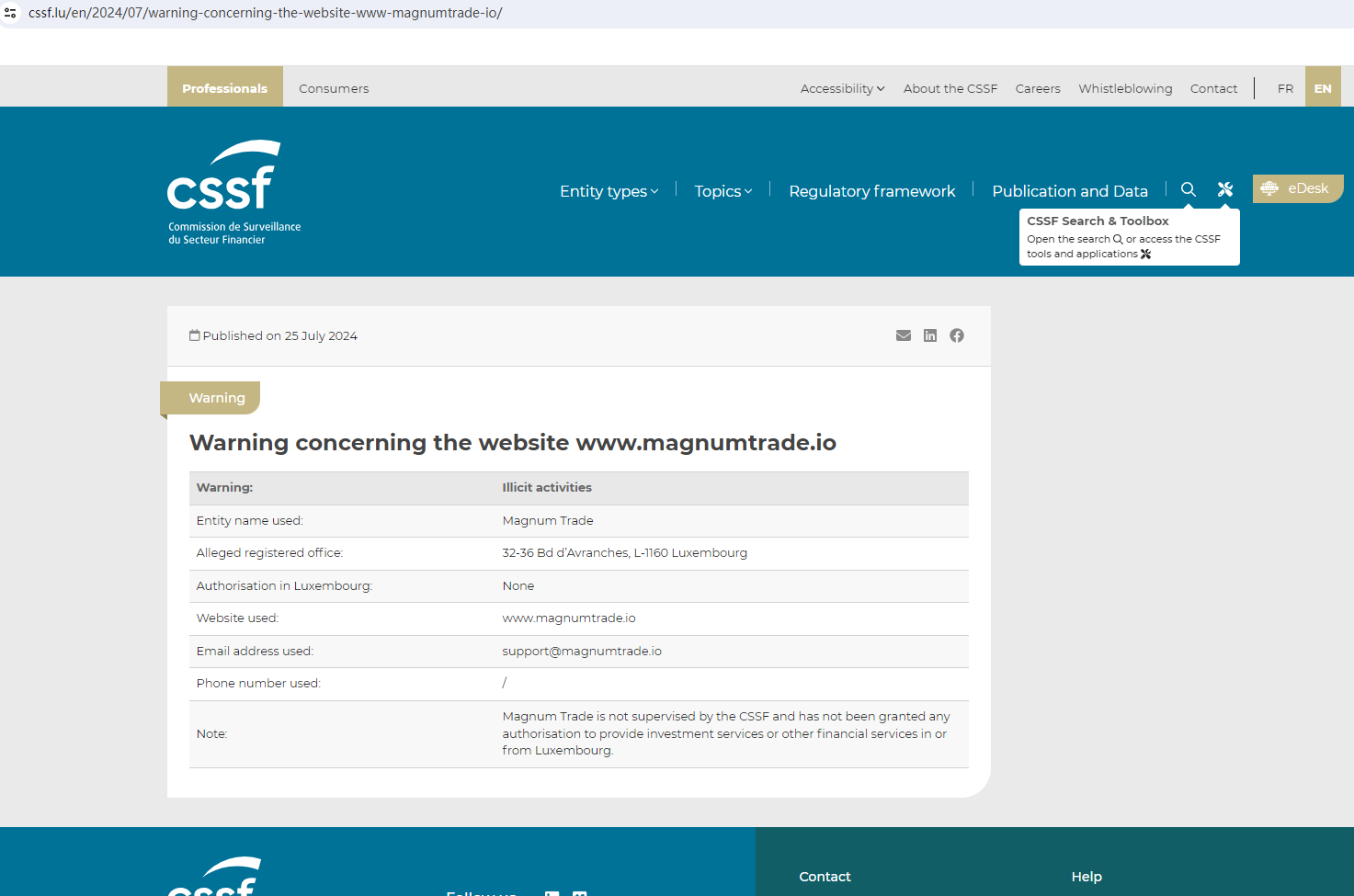Screen dimensions: 1354x896
Task: Expand the Accessibility dropdown
Action: [x=842, y=88]
